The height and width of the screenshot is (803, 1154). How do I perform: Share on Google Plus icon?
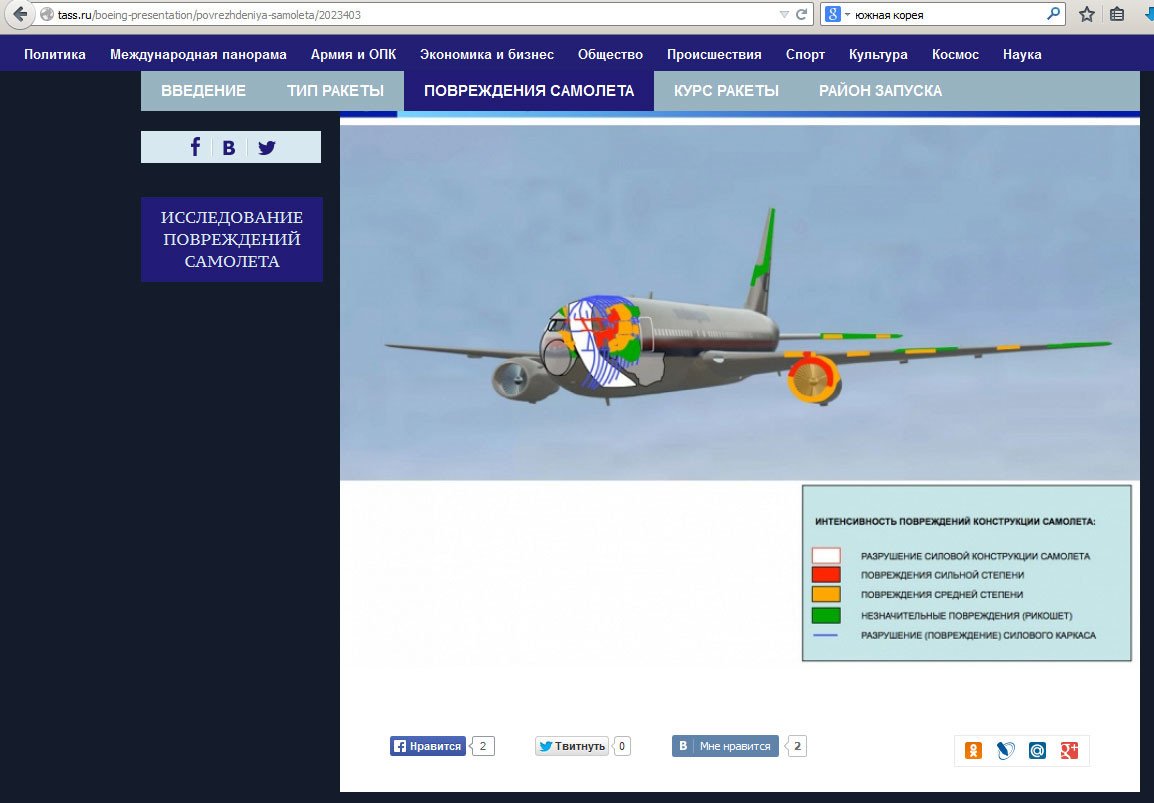point(1069,750)
